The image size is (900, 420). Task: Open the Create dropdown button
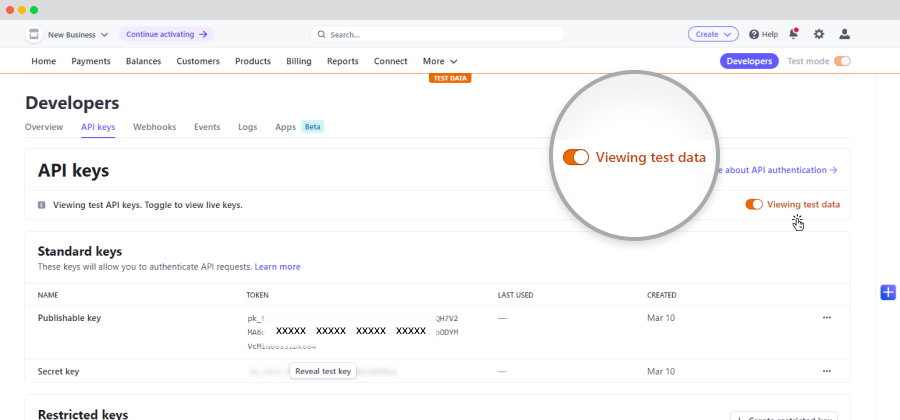click(713, 34)
